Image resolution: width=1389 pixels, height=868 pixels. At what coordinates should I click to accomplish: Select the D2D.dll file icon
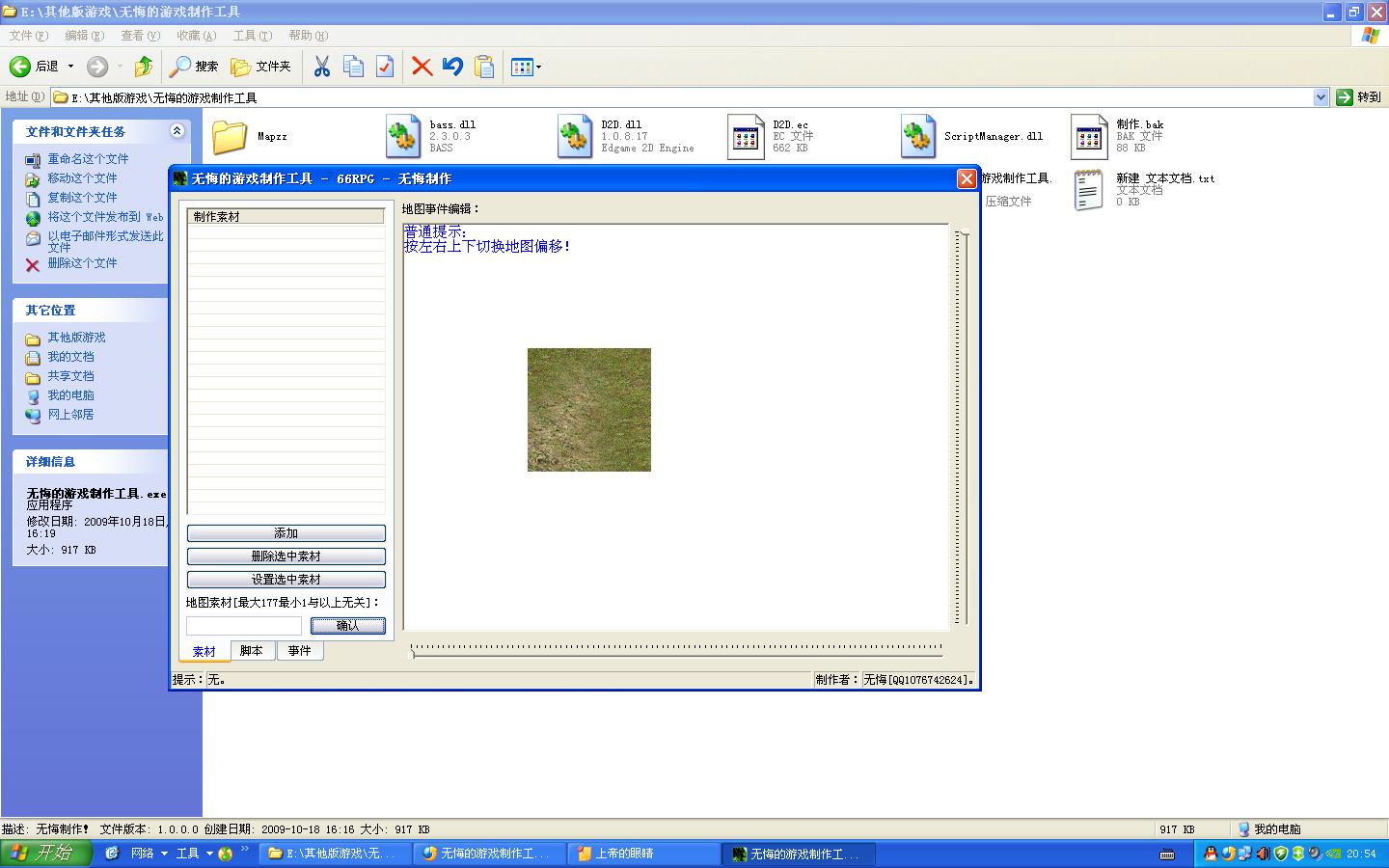574,136
